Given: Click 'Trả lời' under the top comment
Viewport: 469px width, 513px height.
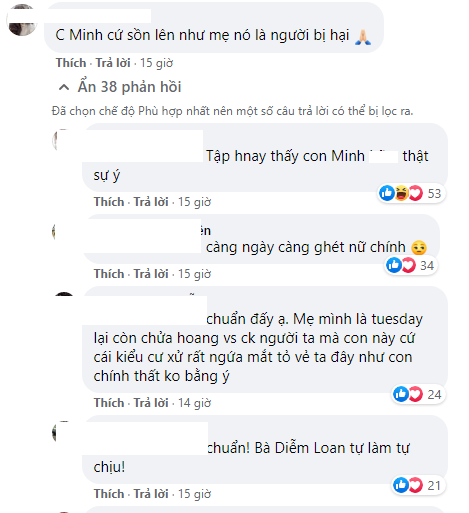Looking at the screenshot, I should [x=113, y=63].
